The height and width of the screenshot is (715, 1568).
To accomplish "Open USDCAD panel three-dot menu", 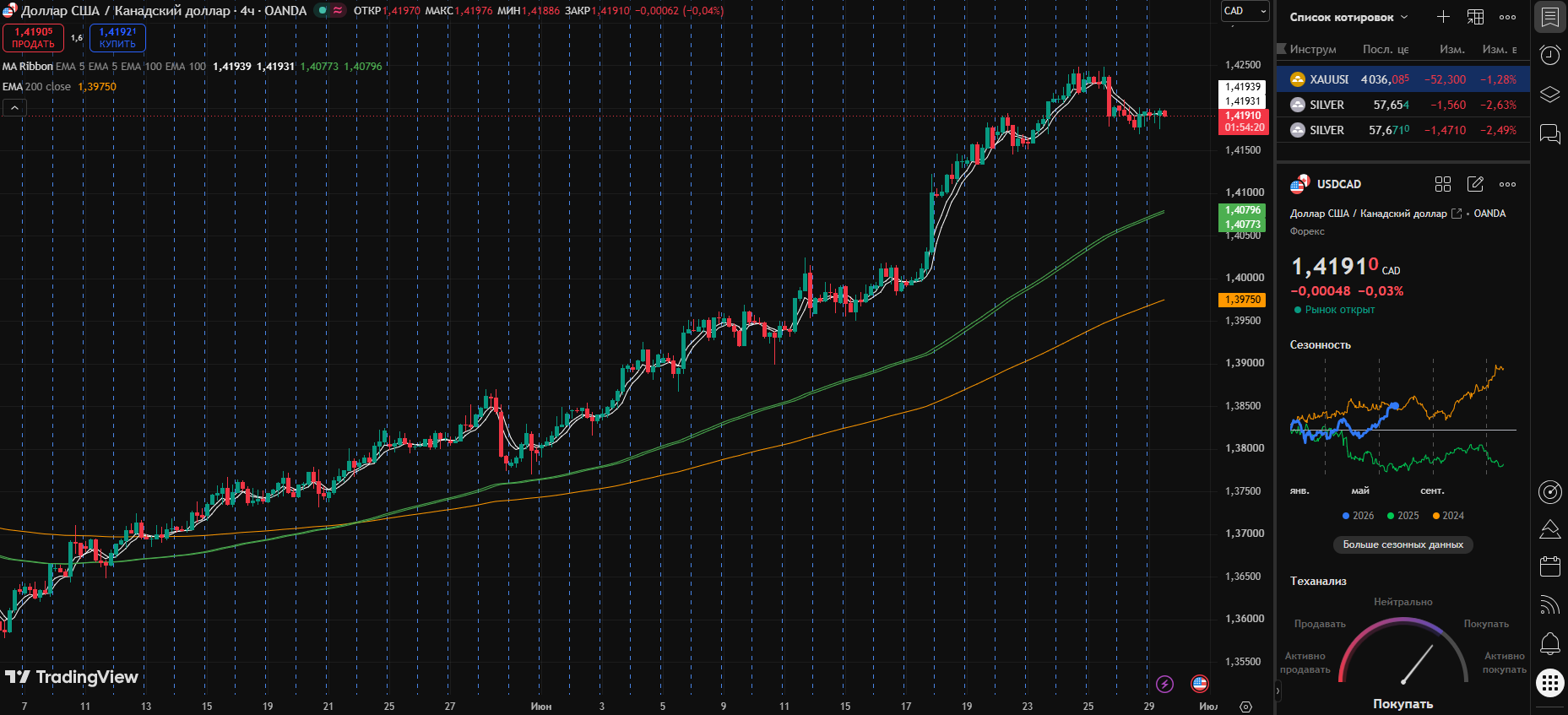I will coord(1507,184).
